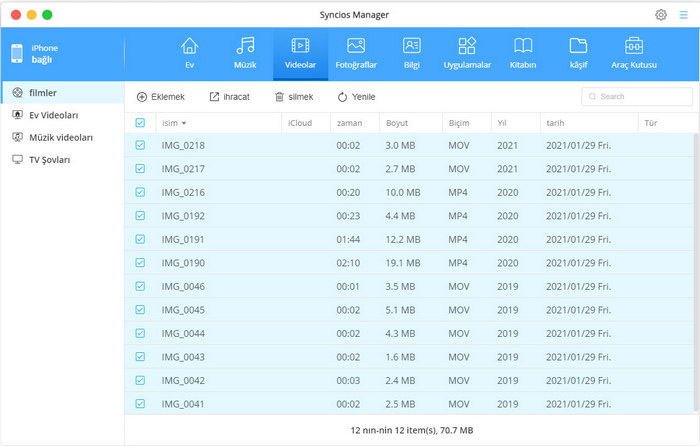
Task: Open the Müzik music note icon
Action: tap(245, 46)
